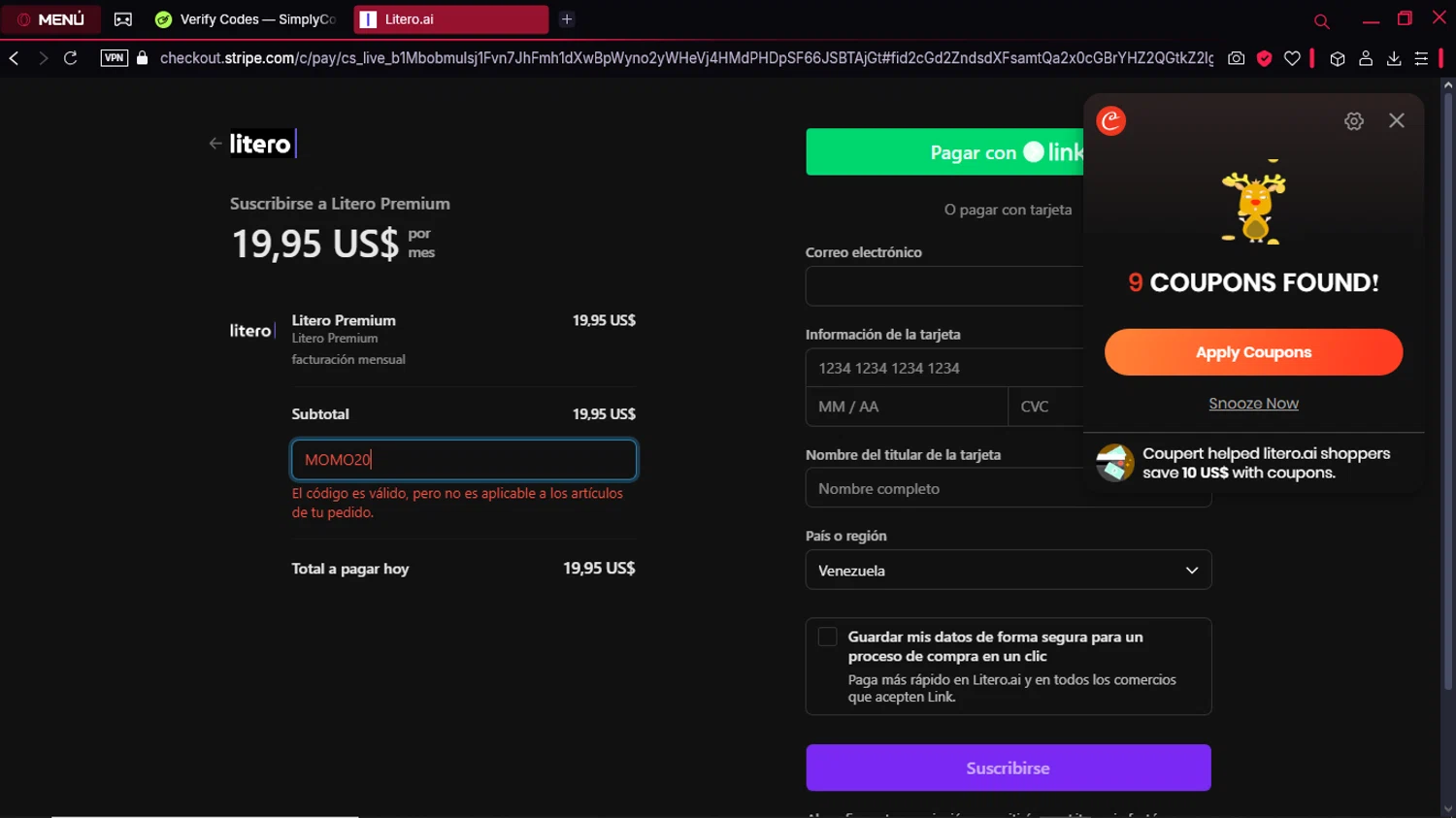
Task: Click the padlock site security icon
Action: tap(143, 58)
